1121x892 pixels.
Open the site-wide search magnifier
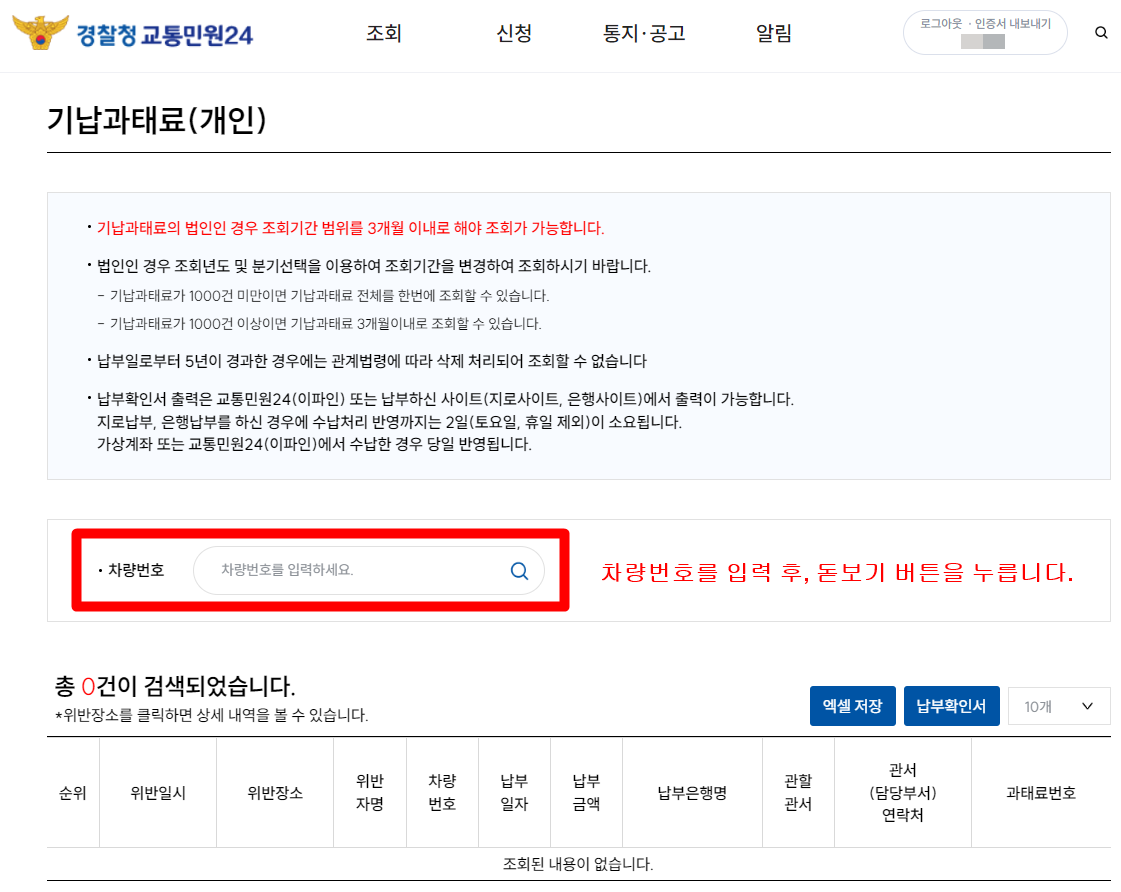1101,32
